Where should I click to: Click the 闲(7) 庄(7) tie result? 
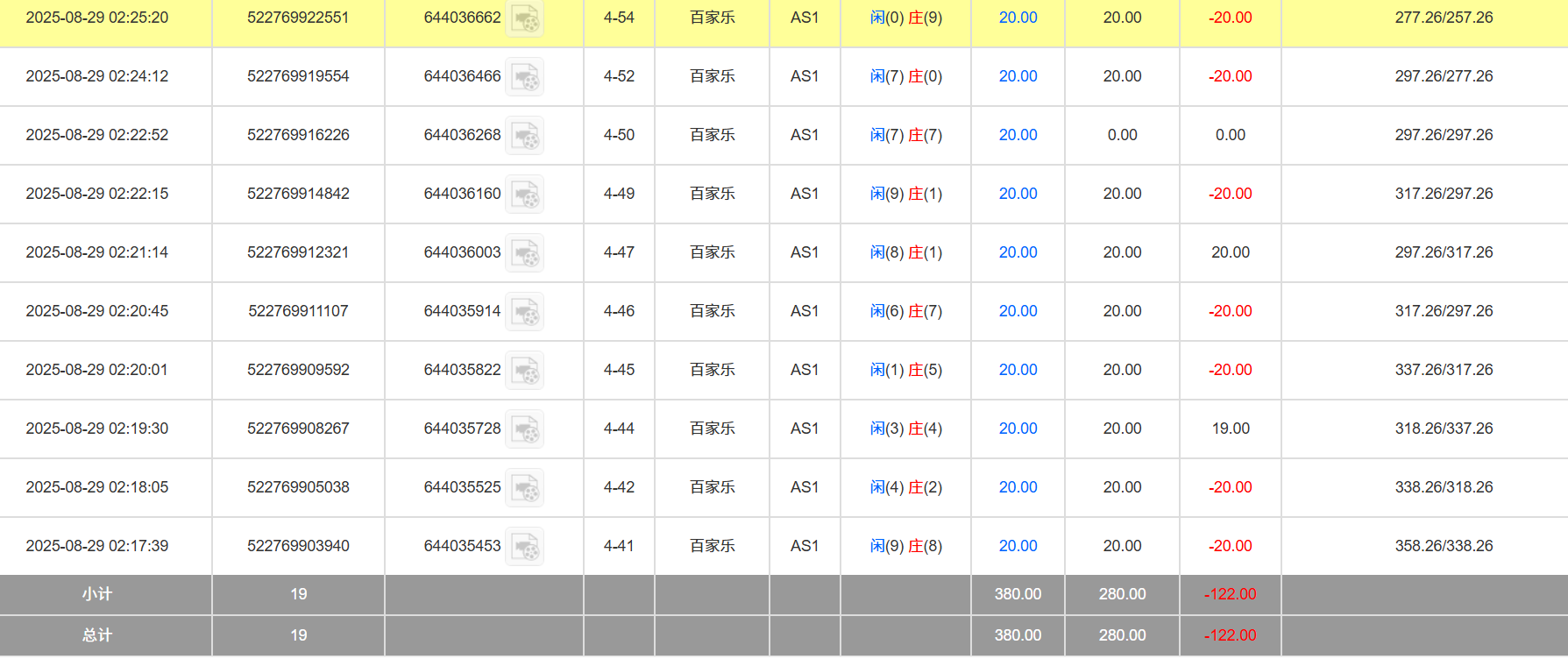tap(905, 135)
